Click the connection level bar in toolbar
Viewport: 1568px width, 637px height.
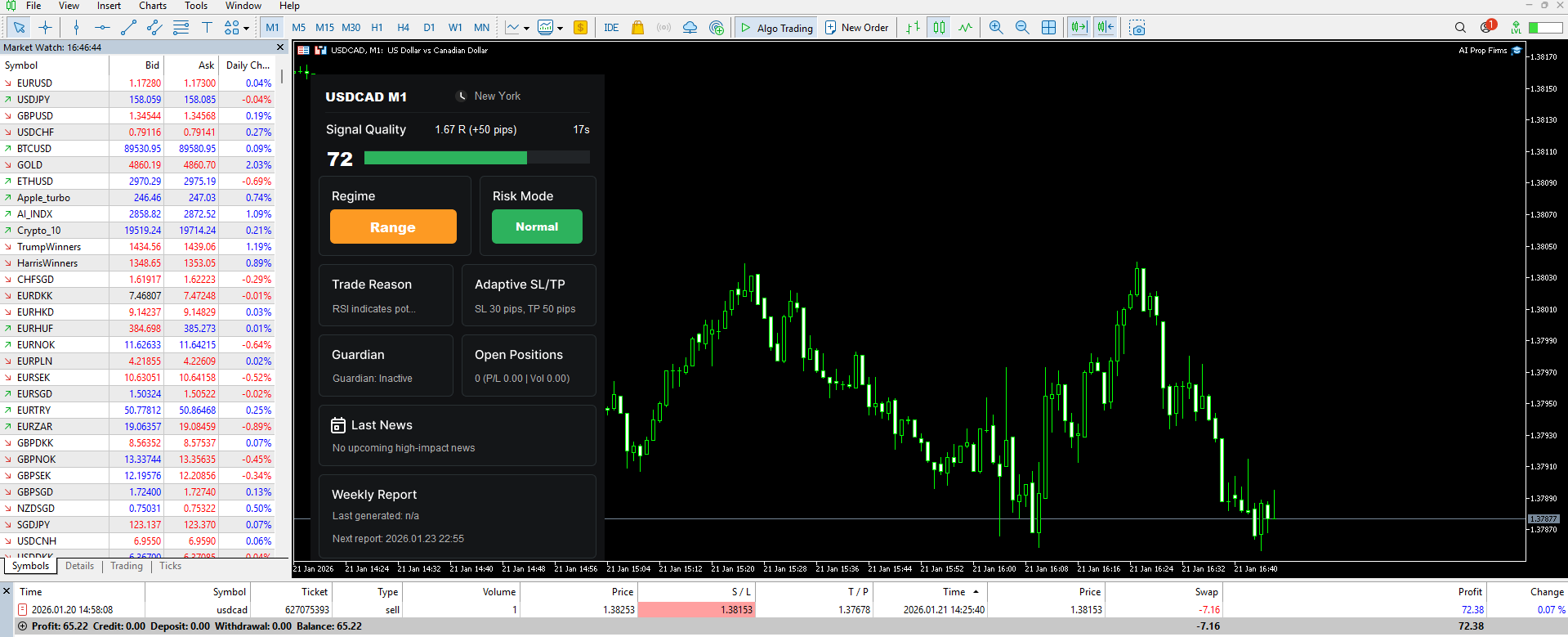coord(1545,28)
